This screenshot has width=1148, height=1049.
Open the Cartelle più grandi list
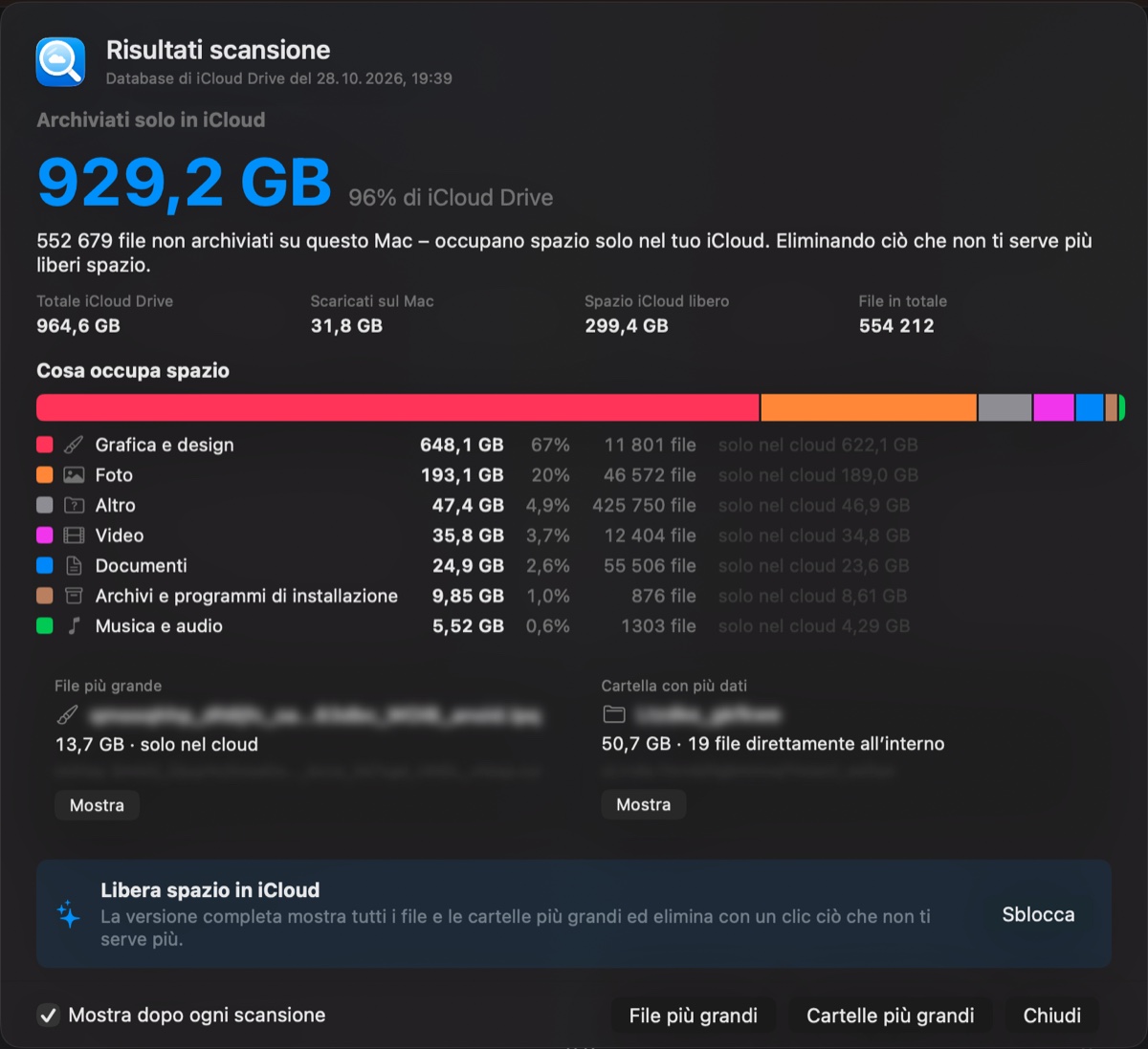(891, 1016)
